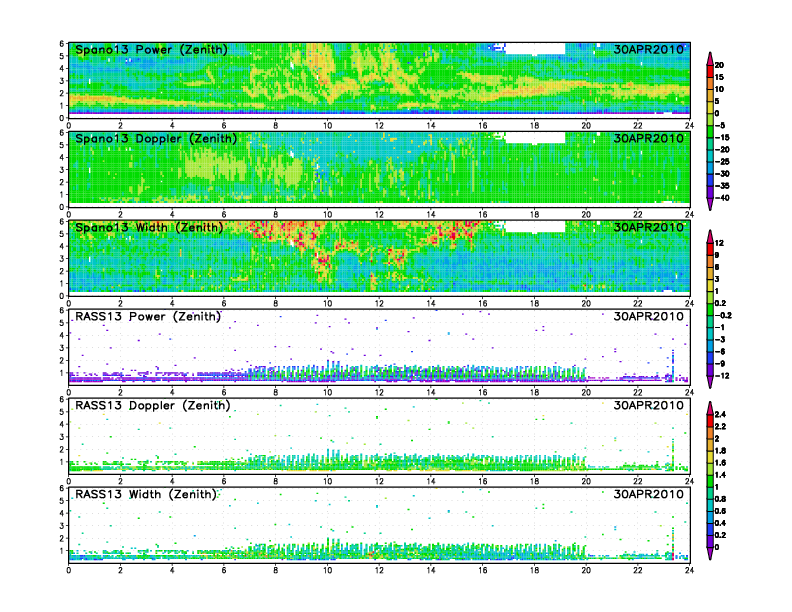Click the RASS13 Power (Zenith) panel title

(x=148, y=317)
